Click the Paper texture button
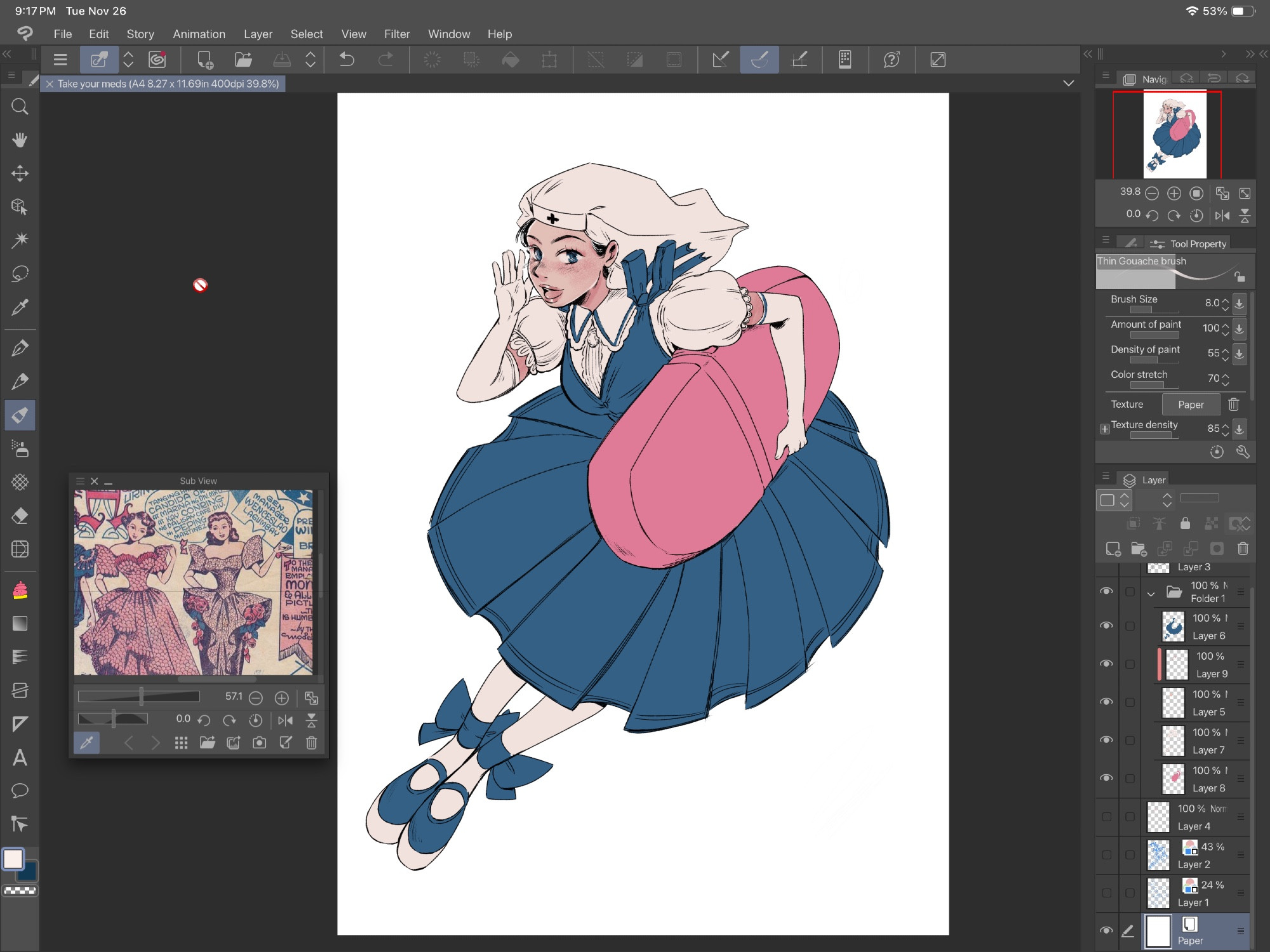This screenshot has height=952, width=1270. (x=1191, y=405)
